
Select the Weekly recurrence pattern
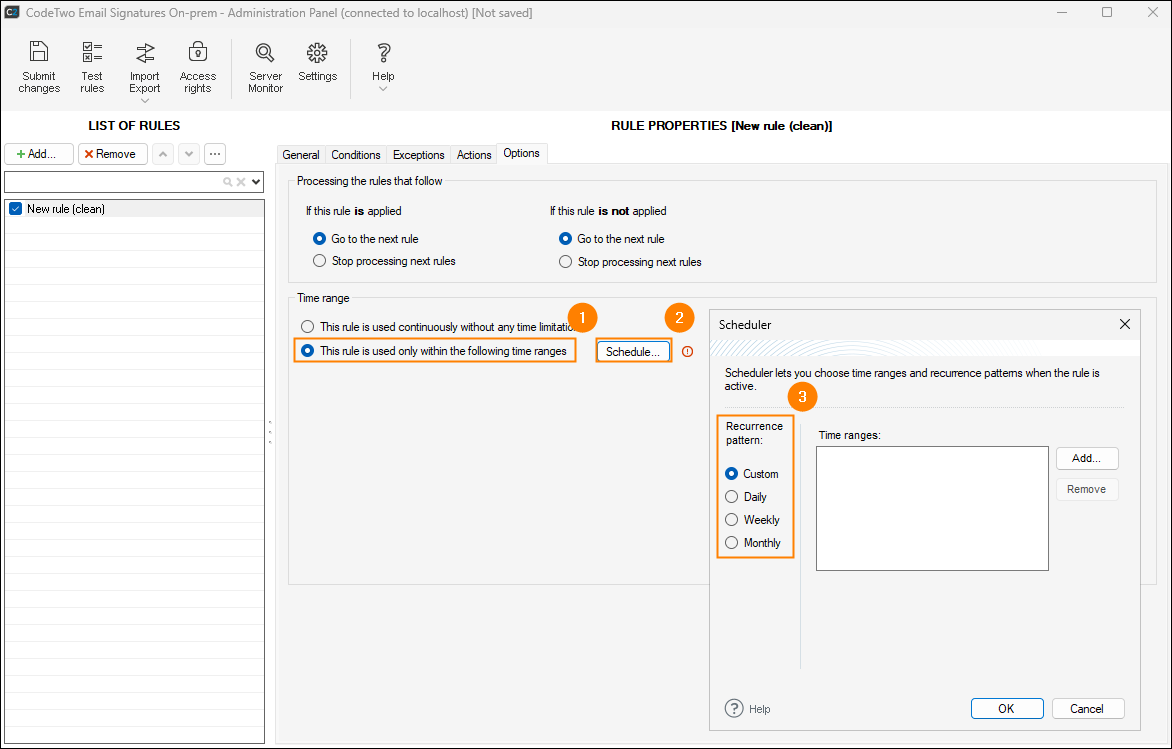pyautogui.click(x=732, y=520)
